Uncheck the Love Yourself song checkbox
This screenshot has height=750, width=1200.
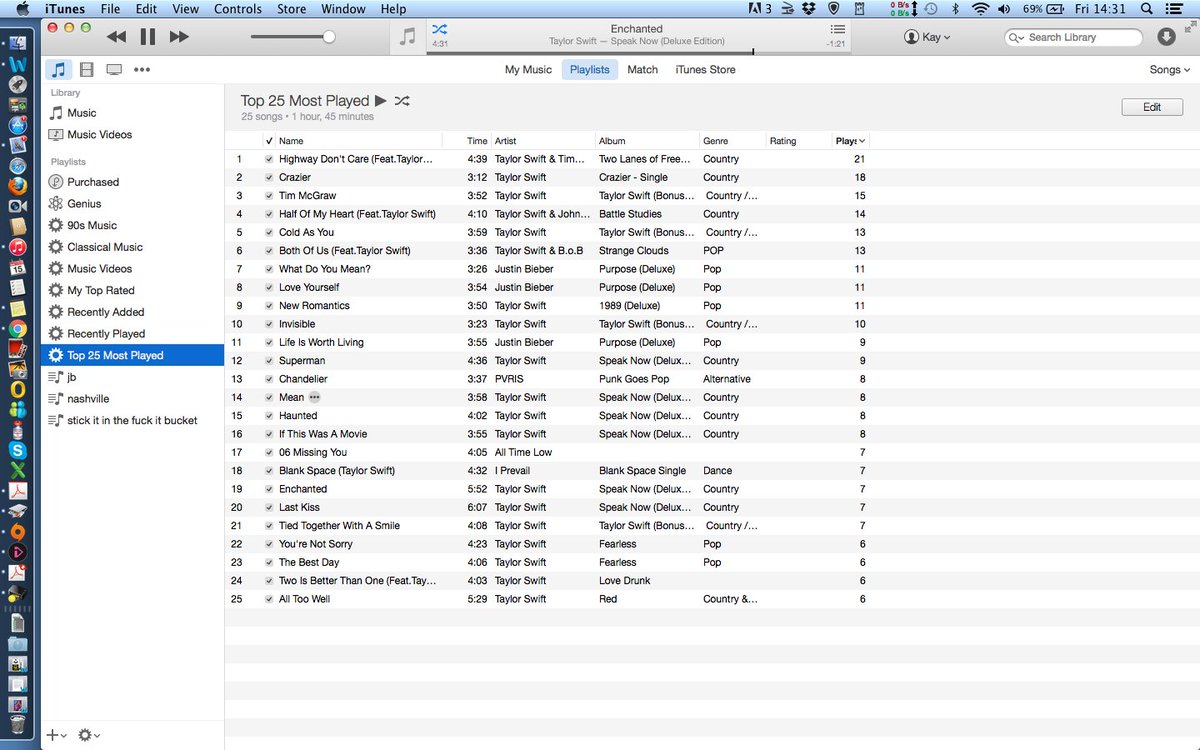(269, 288)
